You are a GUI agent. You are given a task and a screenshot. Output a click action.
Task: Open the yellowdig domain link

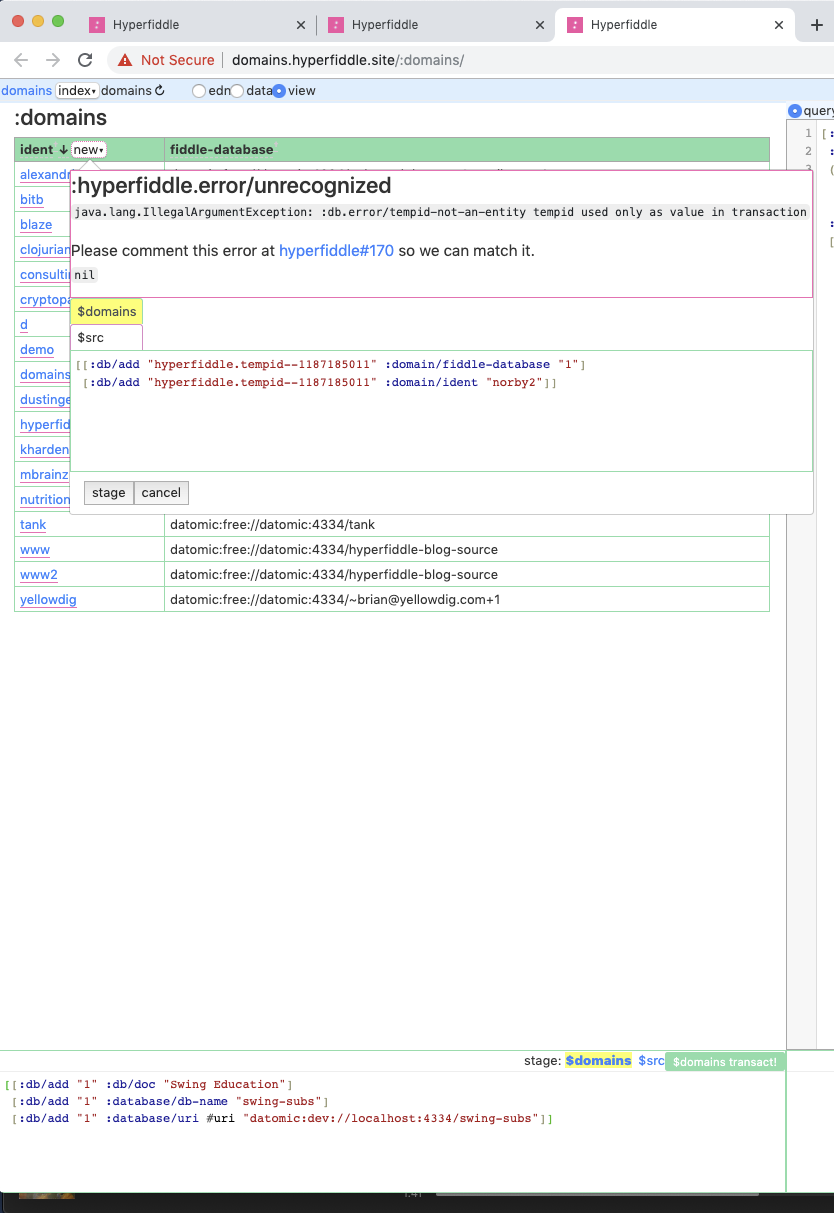point(48,600)
